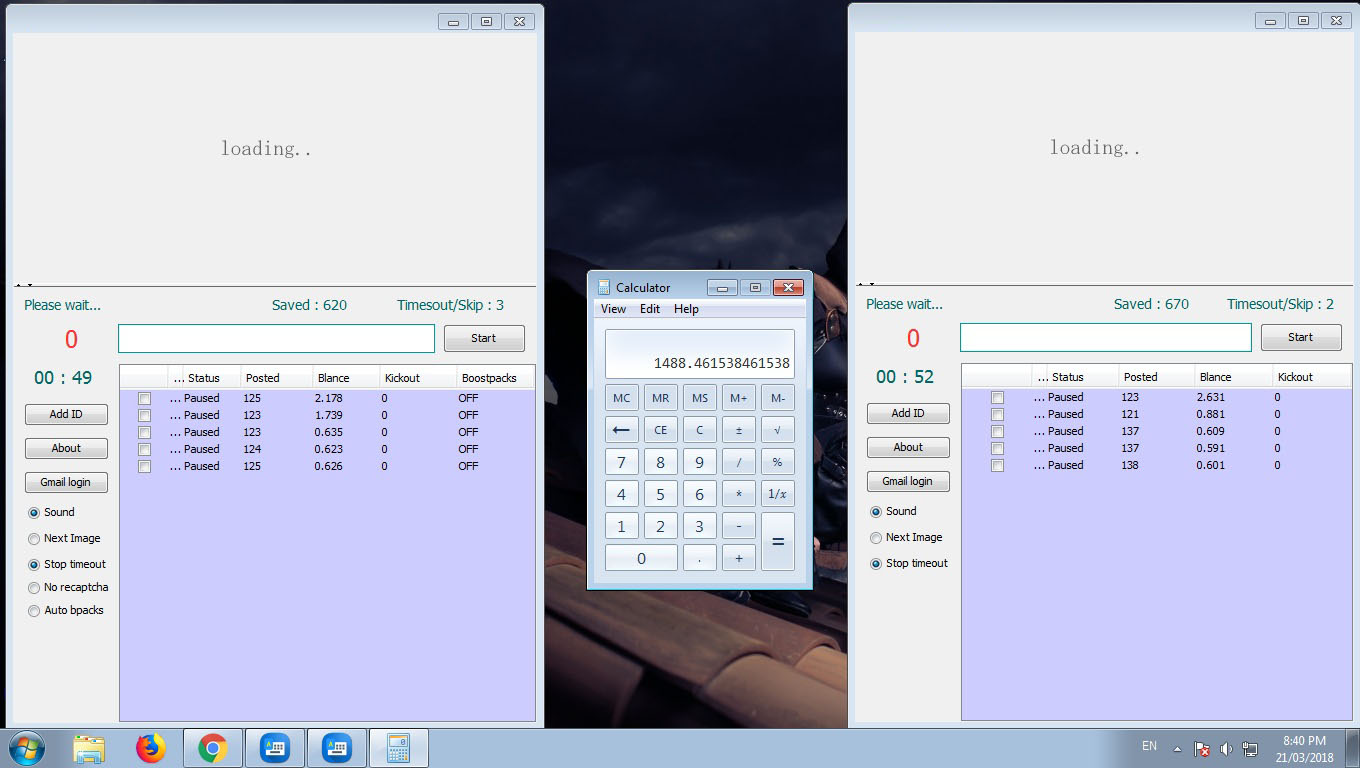Click the volume speaker tray icon
Image resolution: width=1360 pixels, height=768 pixels.
pos(1226,749)
